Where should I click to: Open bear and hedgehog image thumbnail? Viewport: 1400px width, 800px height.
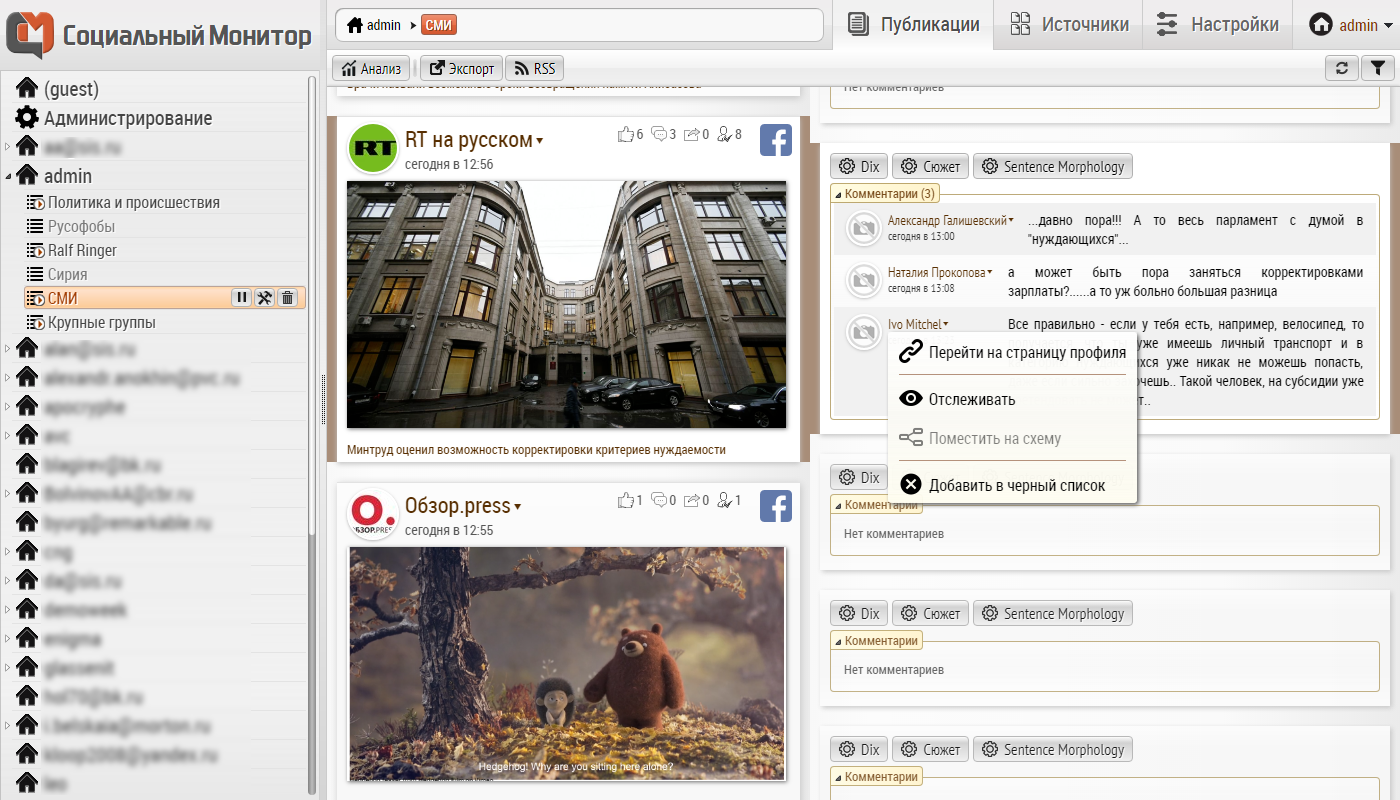coord(567,664)
